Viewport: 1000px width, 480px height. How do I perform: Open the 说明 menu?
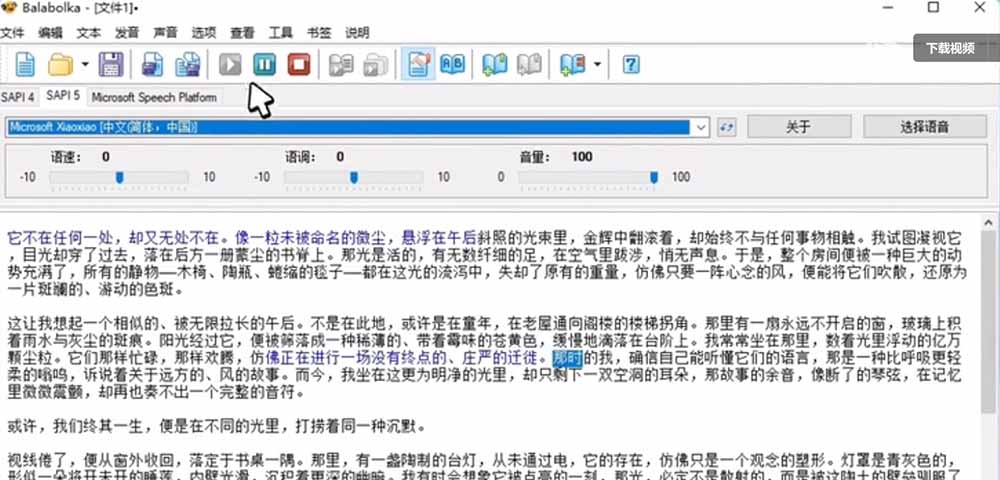pos(357,33)
